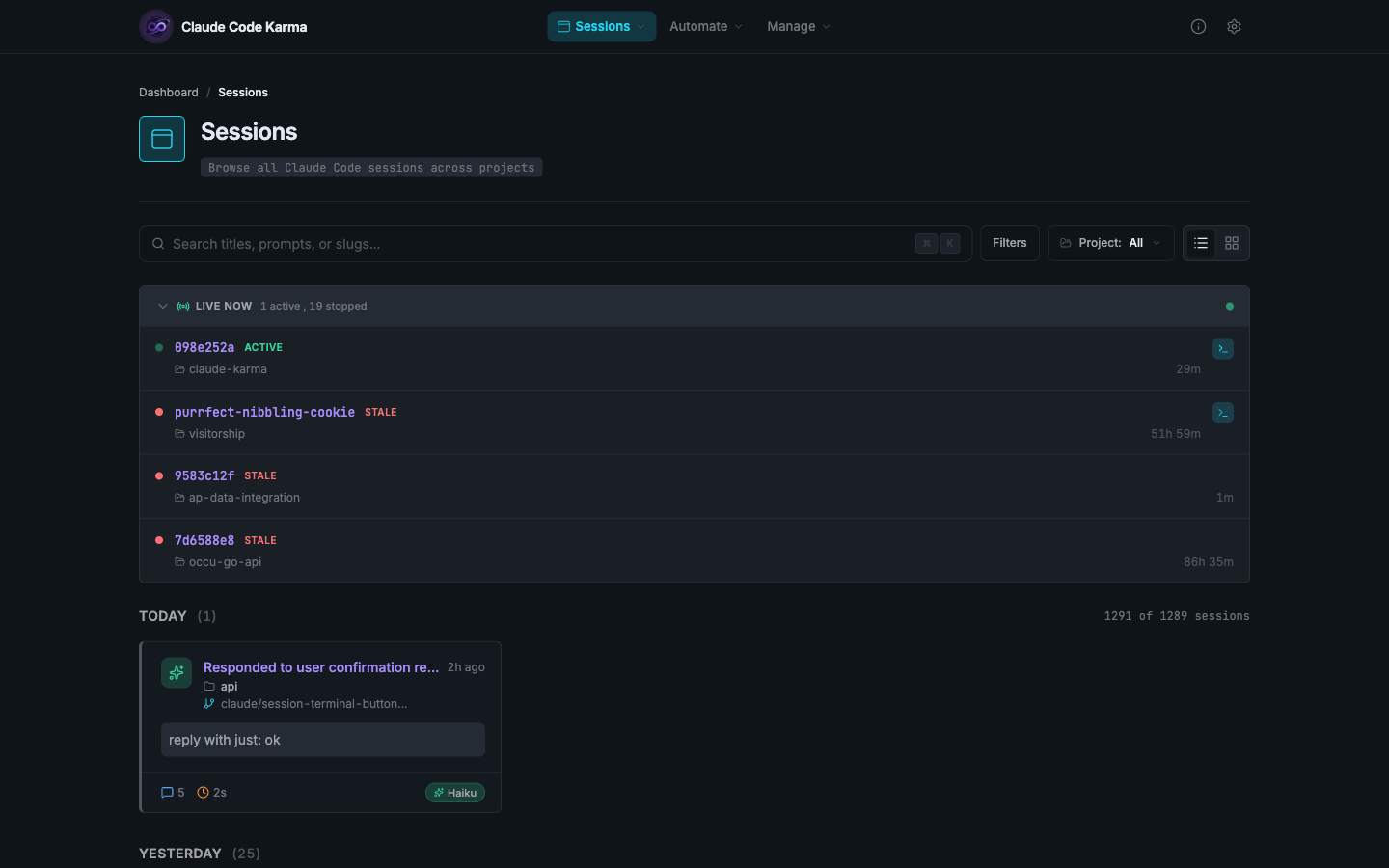Collapse the LIVE NOW section
This screenshot has width=1389, height=868.
pyautogui.click(x=163, y=306)
